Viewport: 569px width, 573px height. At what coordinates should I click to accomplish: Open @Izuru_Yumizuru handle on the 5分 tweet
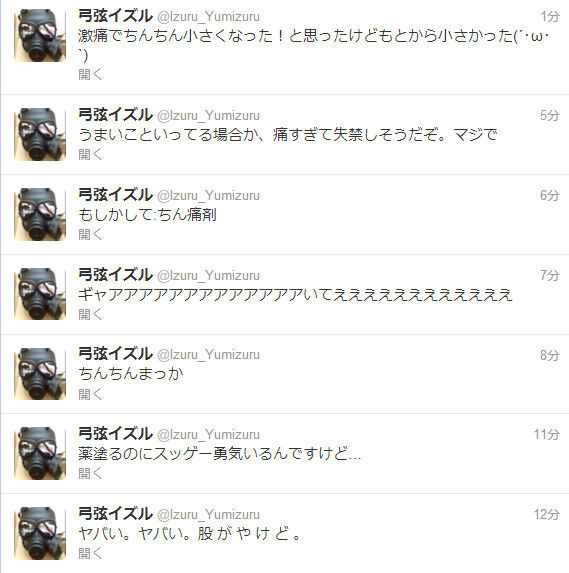pyautogui.click(x=208, y=115)
